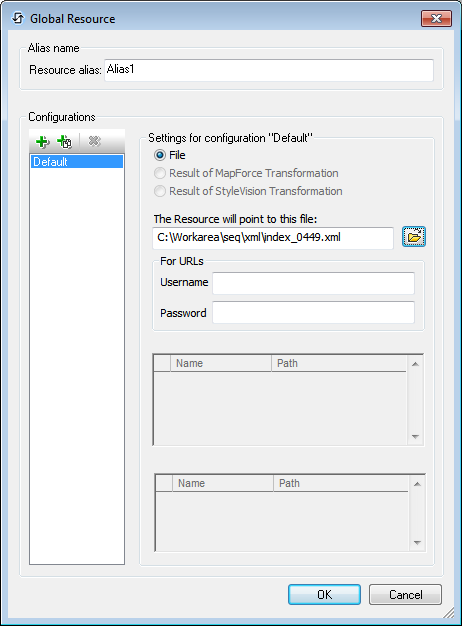462x626 pixels.
Task: Click lower table scroll down arrow
Action: [417, 542]
